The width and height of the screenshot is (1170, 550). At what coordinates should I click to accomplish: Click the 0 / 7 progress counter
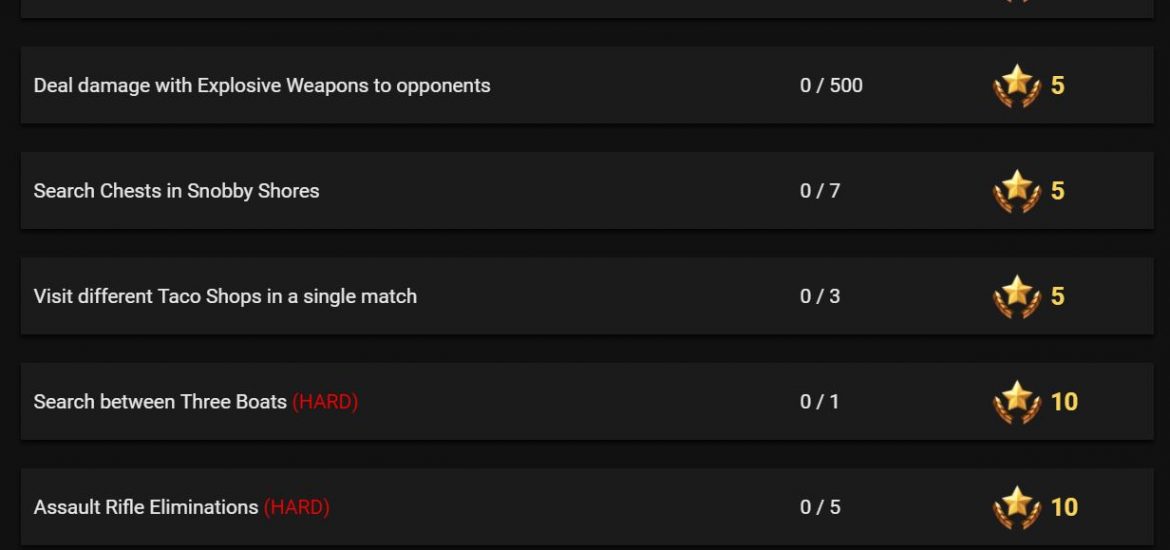tap(820, 190)
